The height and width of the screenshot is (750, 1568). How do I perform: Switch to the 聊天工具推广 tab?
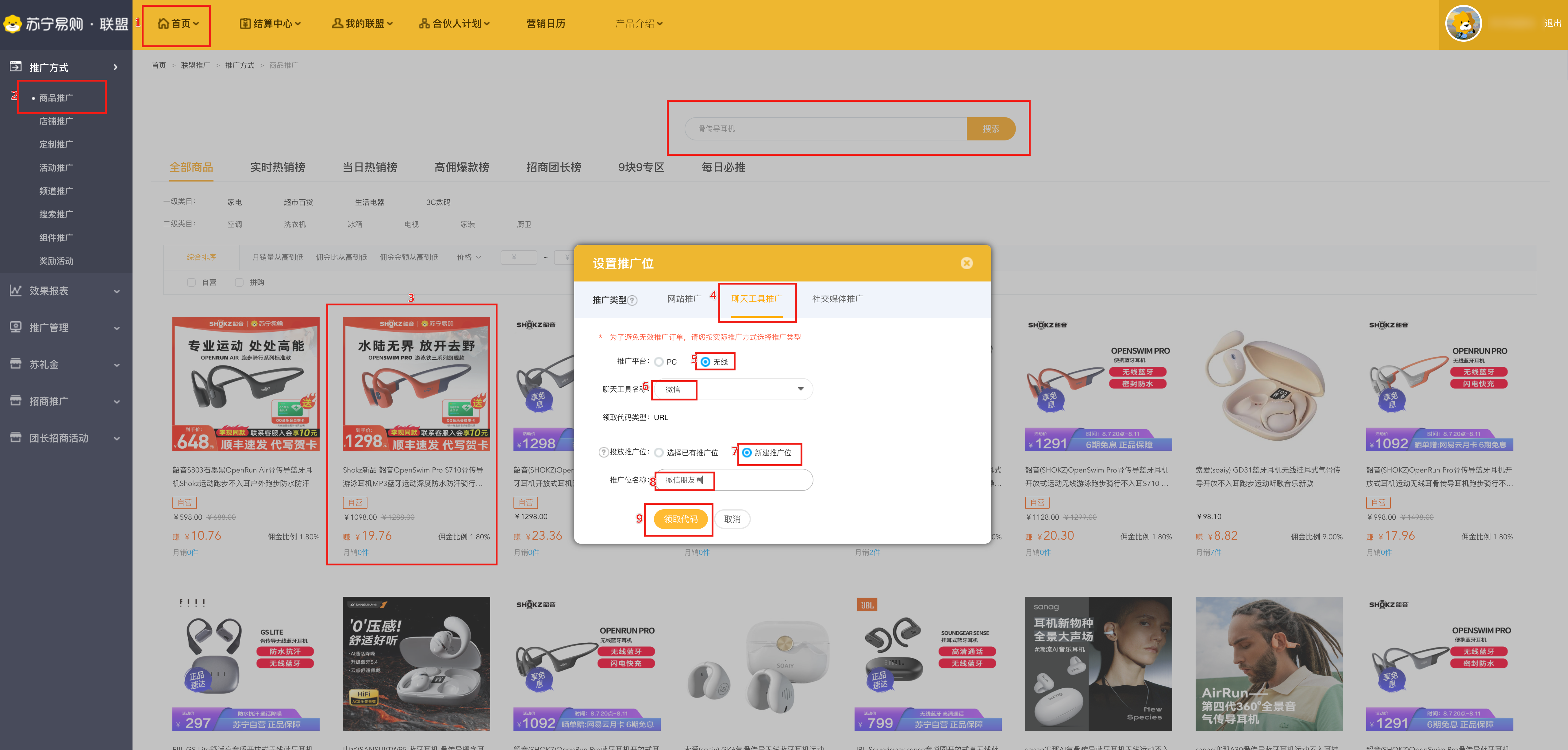pyautogui.click(x=757, y=299)
